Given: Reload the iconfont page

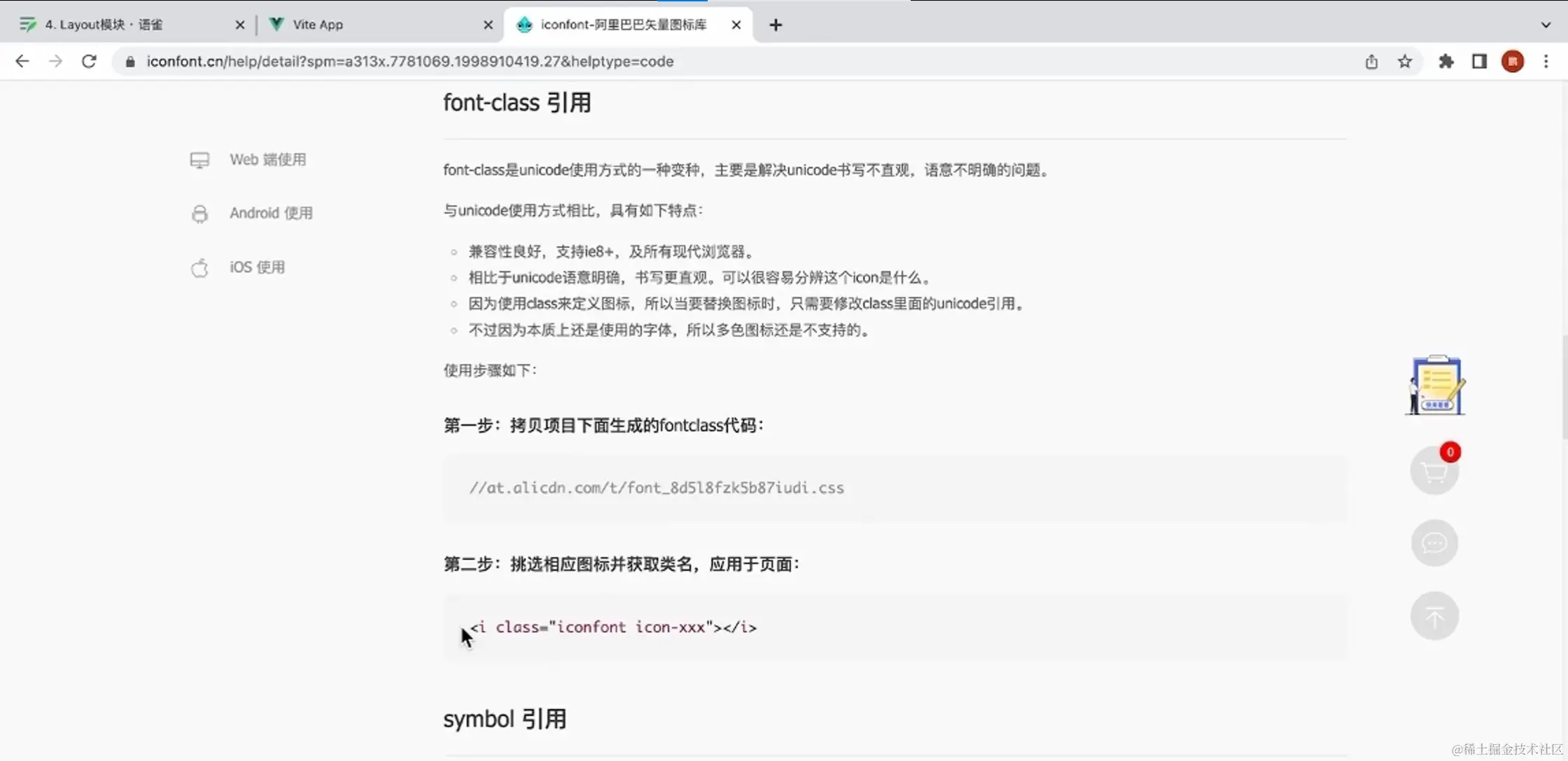Looking at the screenshot, I should 89,62.
